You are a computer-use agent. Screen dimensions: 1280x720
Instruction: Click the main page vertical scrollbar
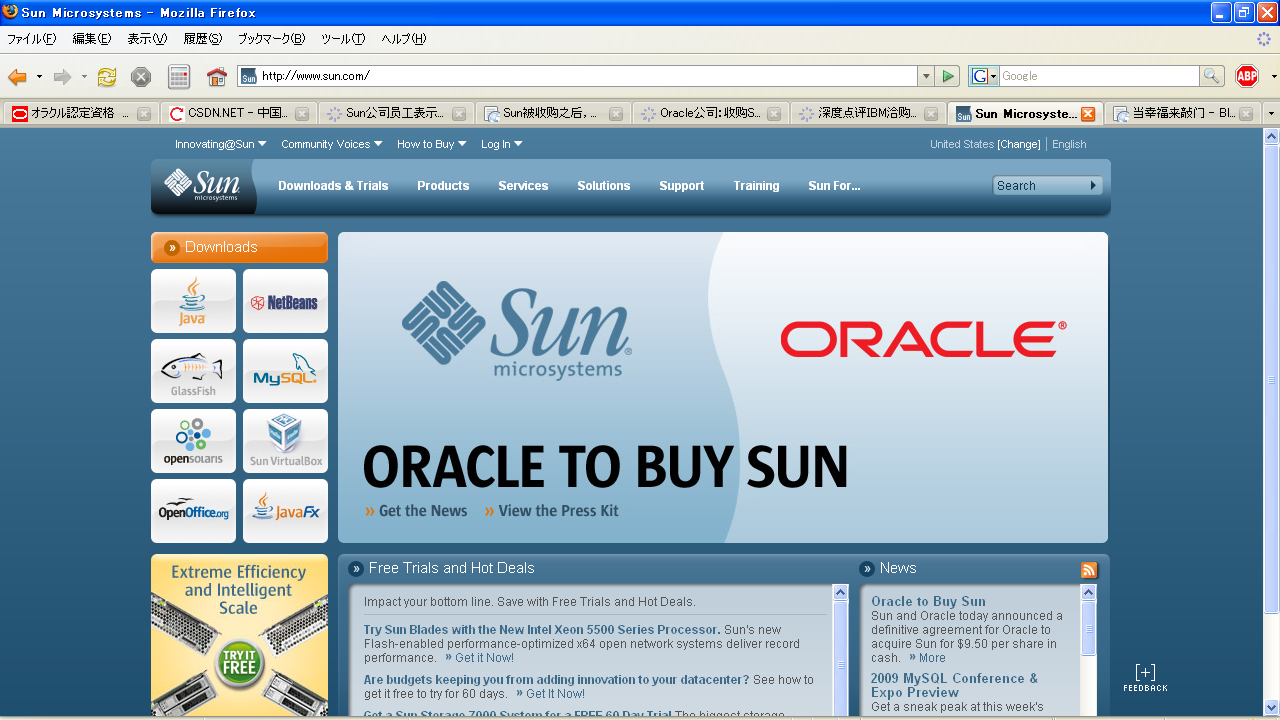point(1271,380)
